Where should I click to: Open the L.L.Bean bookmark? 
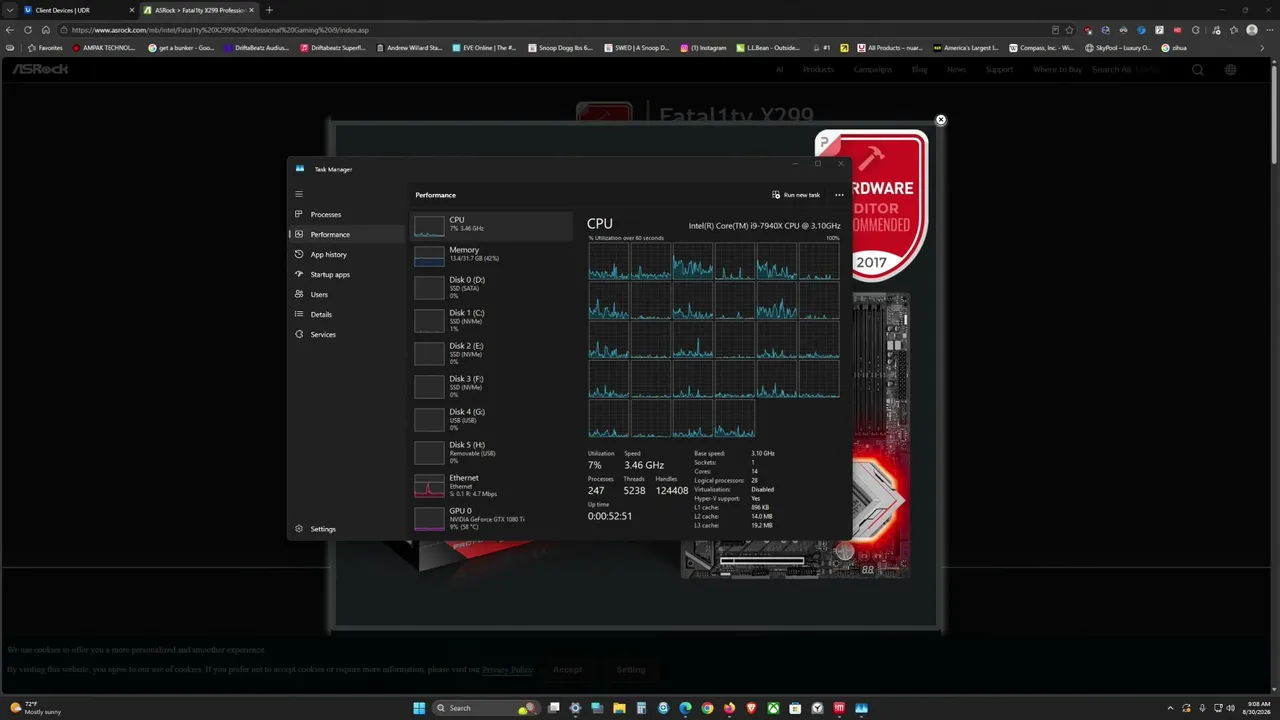pyautogui.click(x=768, y=48)
